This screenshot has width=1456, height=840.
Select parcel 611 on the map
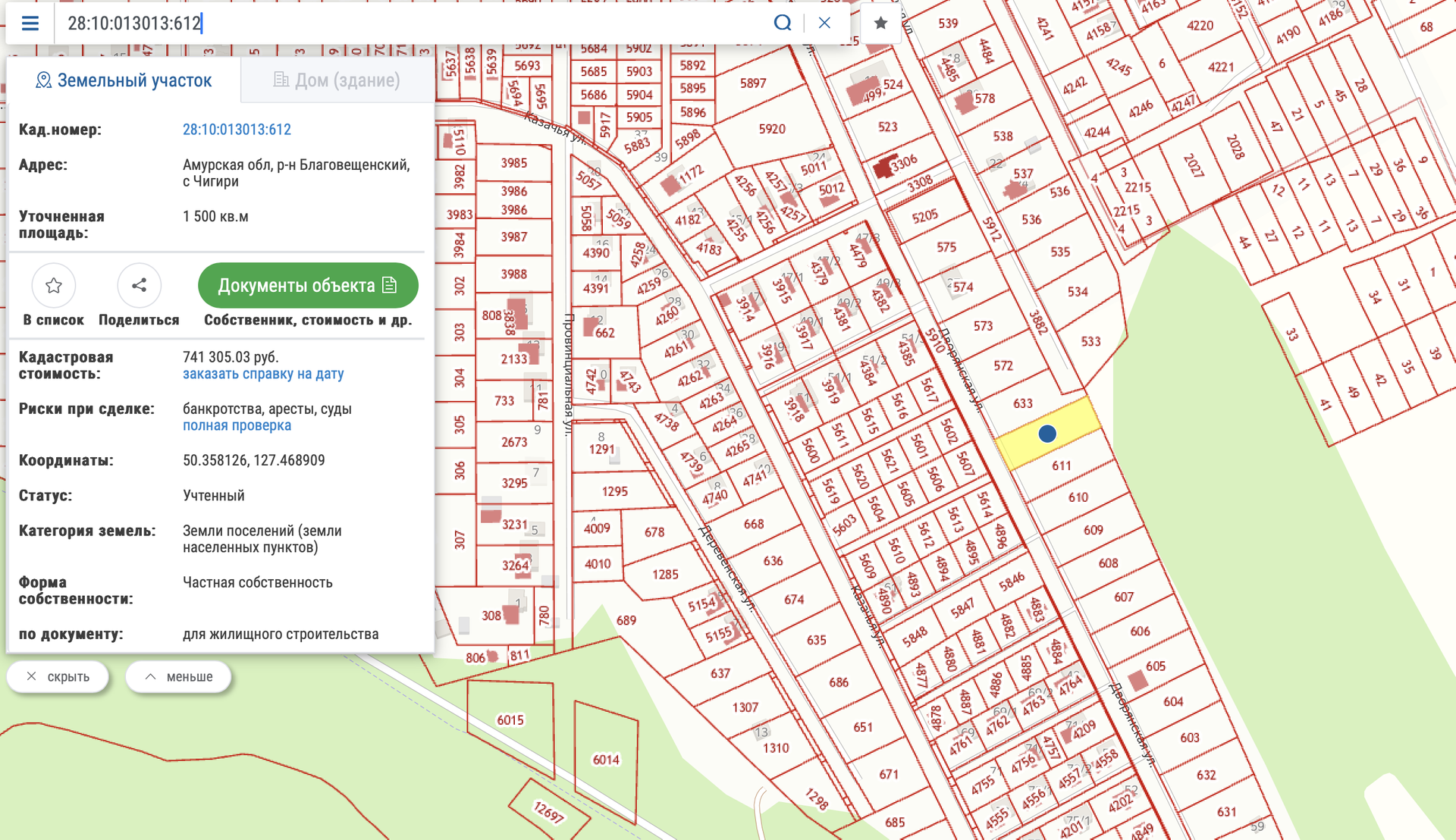pyautogui.click(x=1062, y=465)
